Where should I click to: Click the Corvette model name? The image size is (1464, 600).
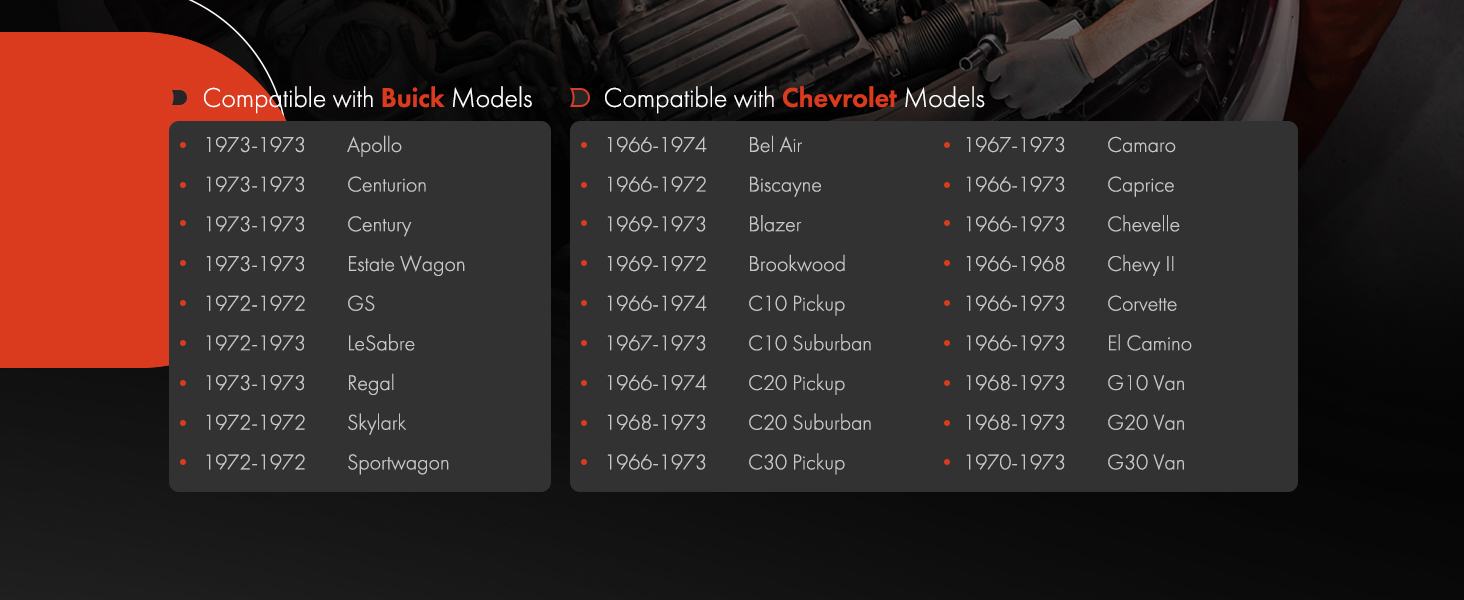point(1142,304)
